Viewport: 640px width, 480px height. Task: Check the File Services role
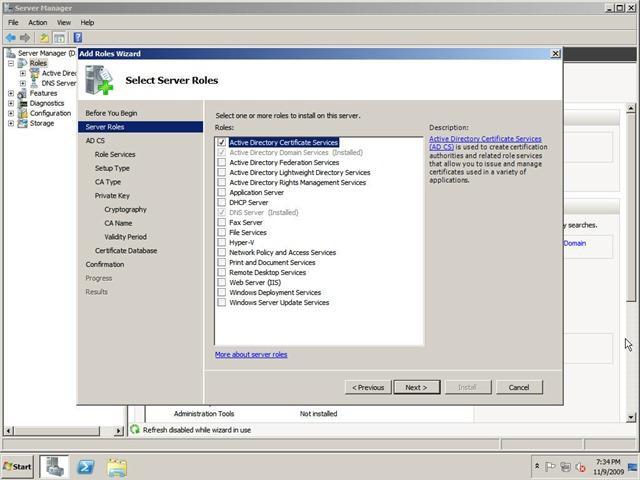point(222,232)
